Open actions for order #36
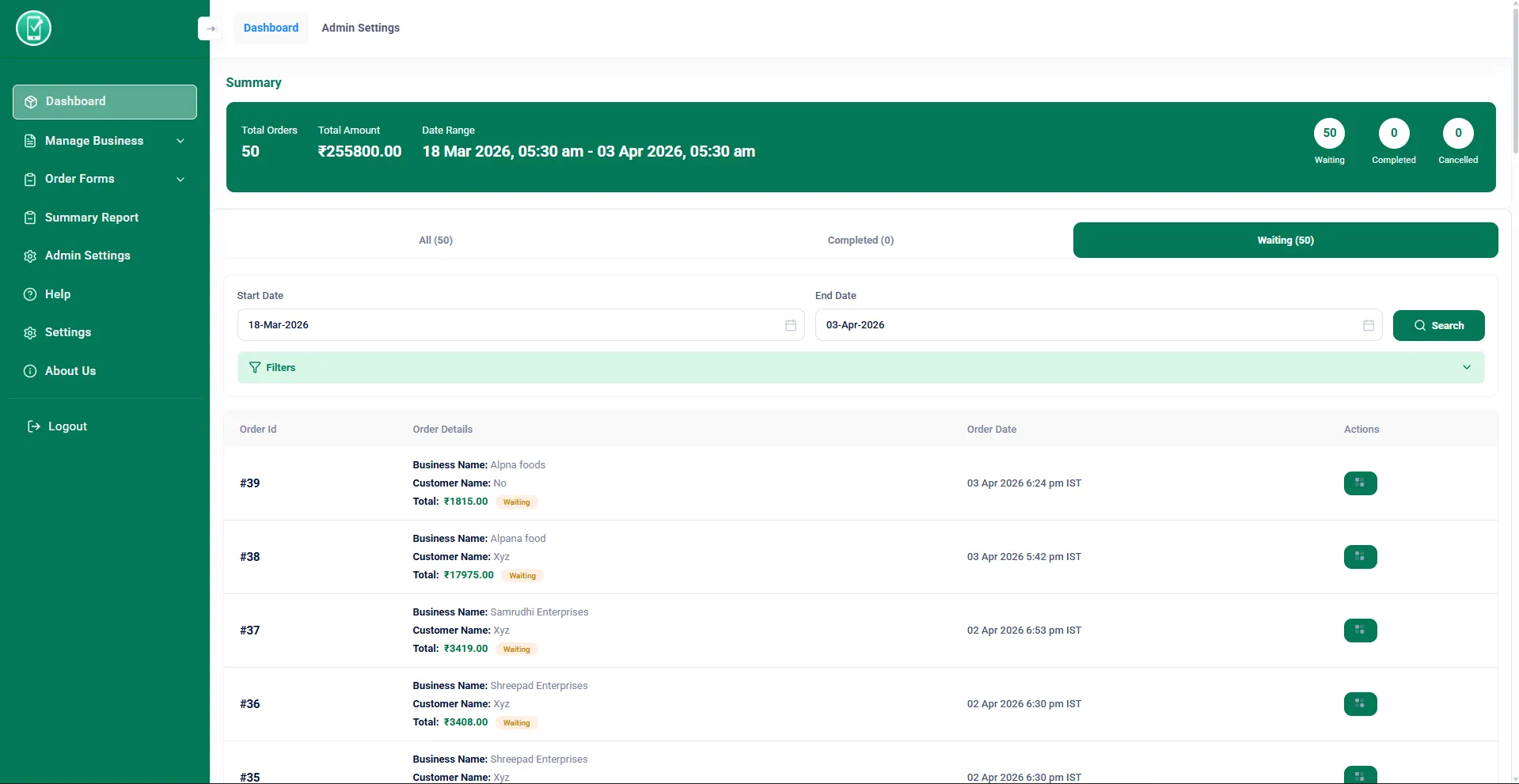The height and width of the screenshot is (784, 1519). 1361,704
